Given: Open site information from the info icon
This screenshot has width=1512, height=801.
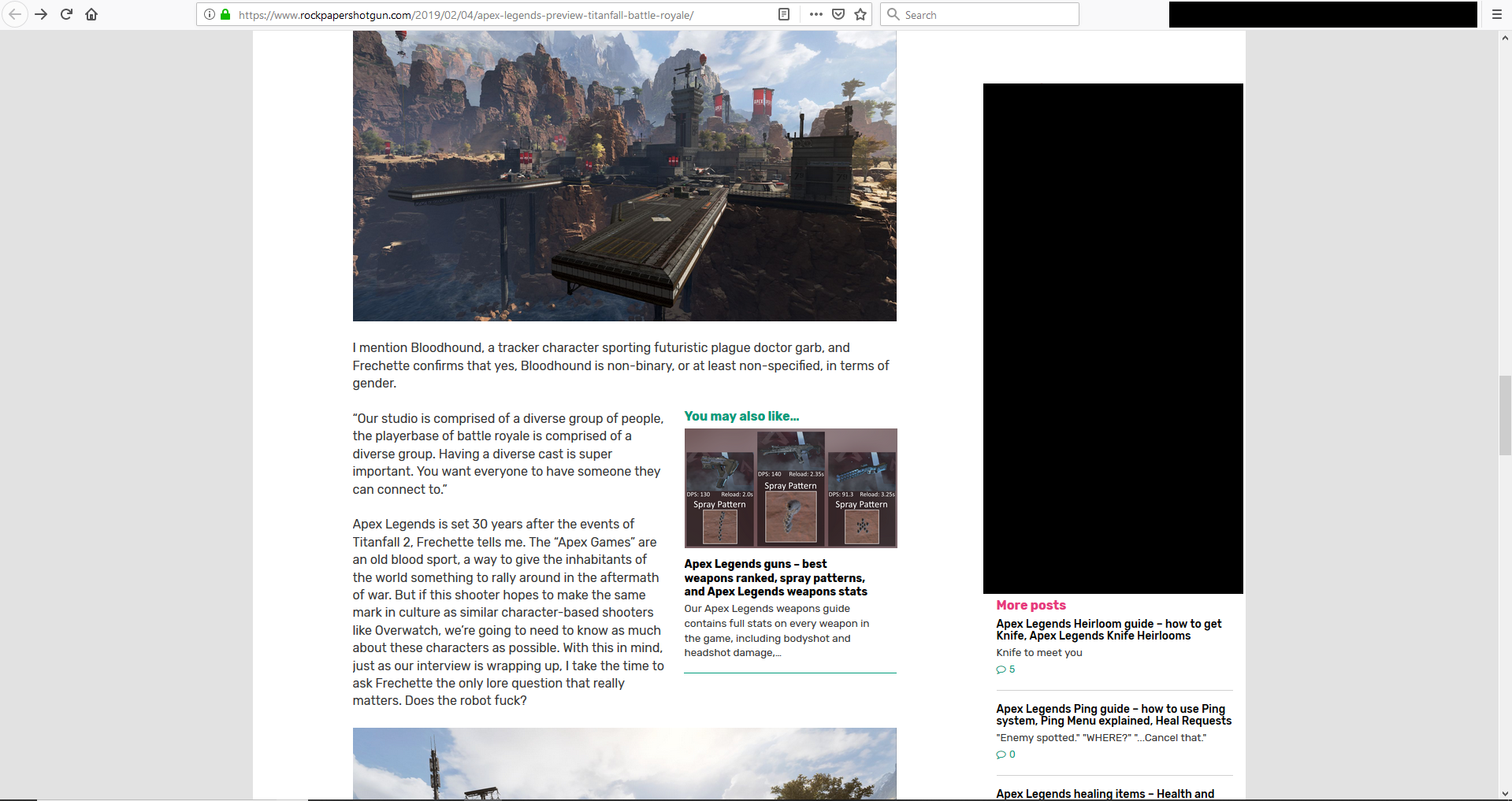Looking at the screenshot, I should [x=208, y=14].
